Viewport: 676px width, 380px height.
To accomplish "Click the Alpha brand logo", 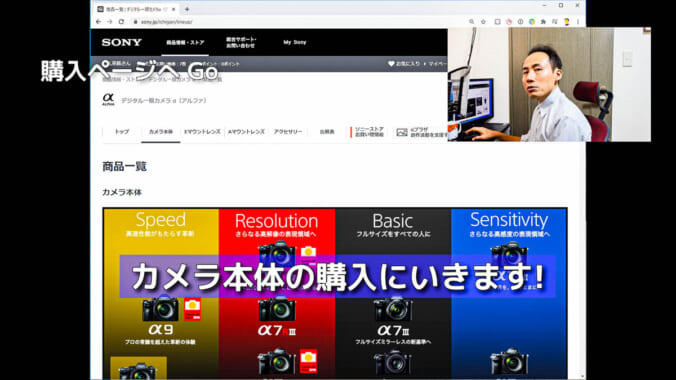I will 108,100.
